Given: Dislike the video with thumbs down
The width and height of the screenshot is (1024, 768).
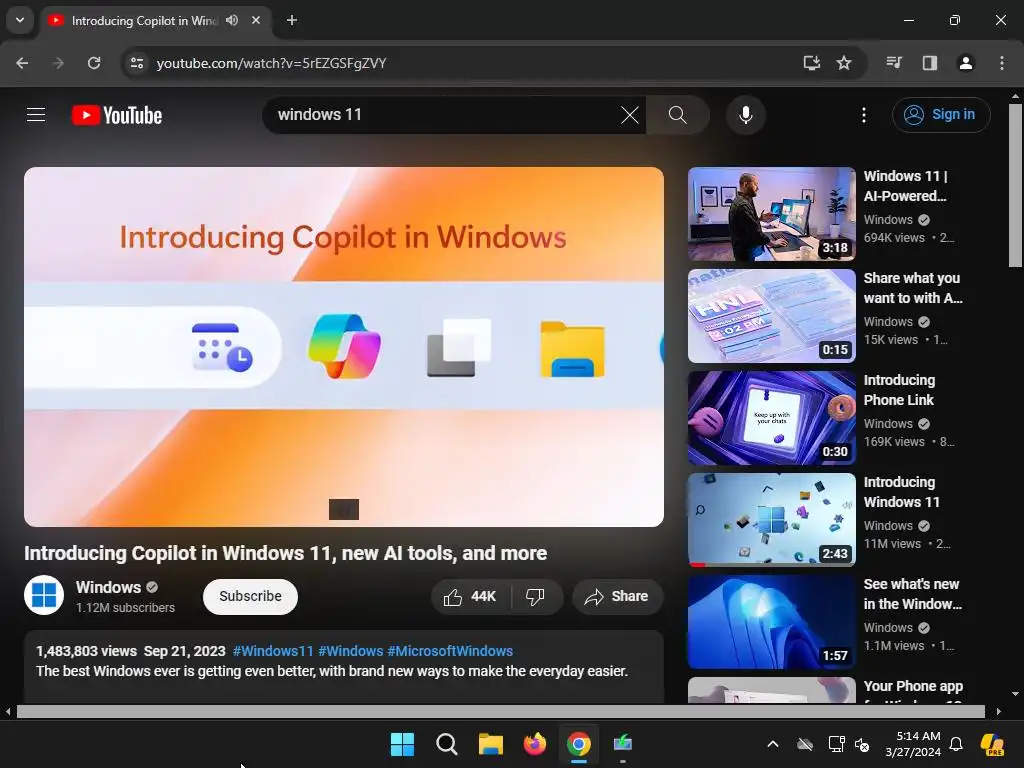Looking at the screenshot, I should [536, 596].
